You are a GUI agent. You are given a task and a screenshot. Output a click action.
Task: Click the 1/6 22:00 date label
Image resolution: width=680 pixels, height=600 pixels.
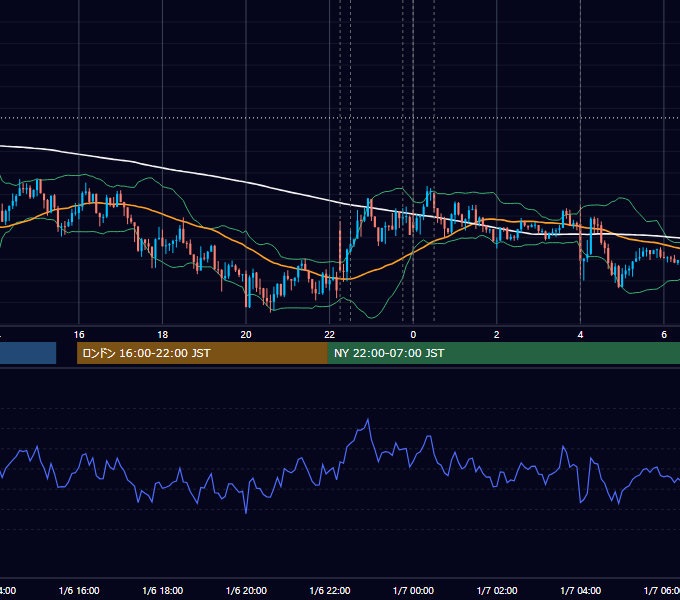coord(330,590)
